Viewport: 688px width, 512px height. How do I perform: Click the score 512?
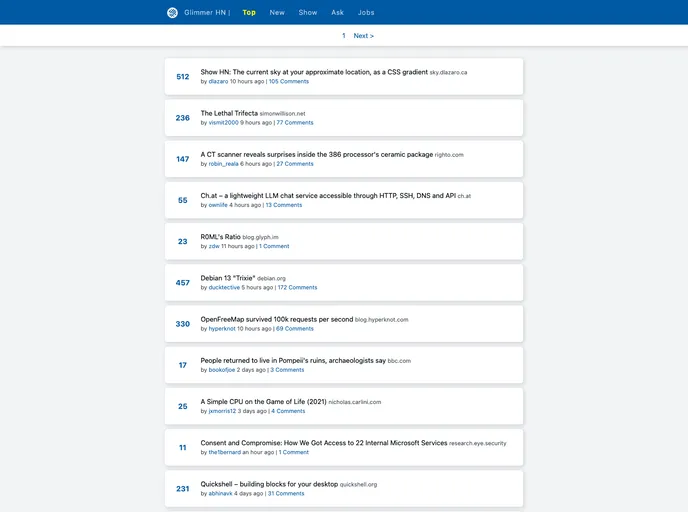[x=183, y=77]
